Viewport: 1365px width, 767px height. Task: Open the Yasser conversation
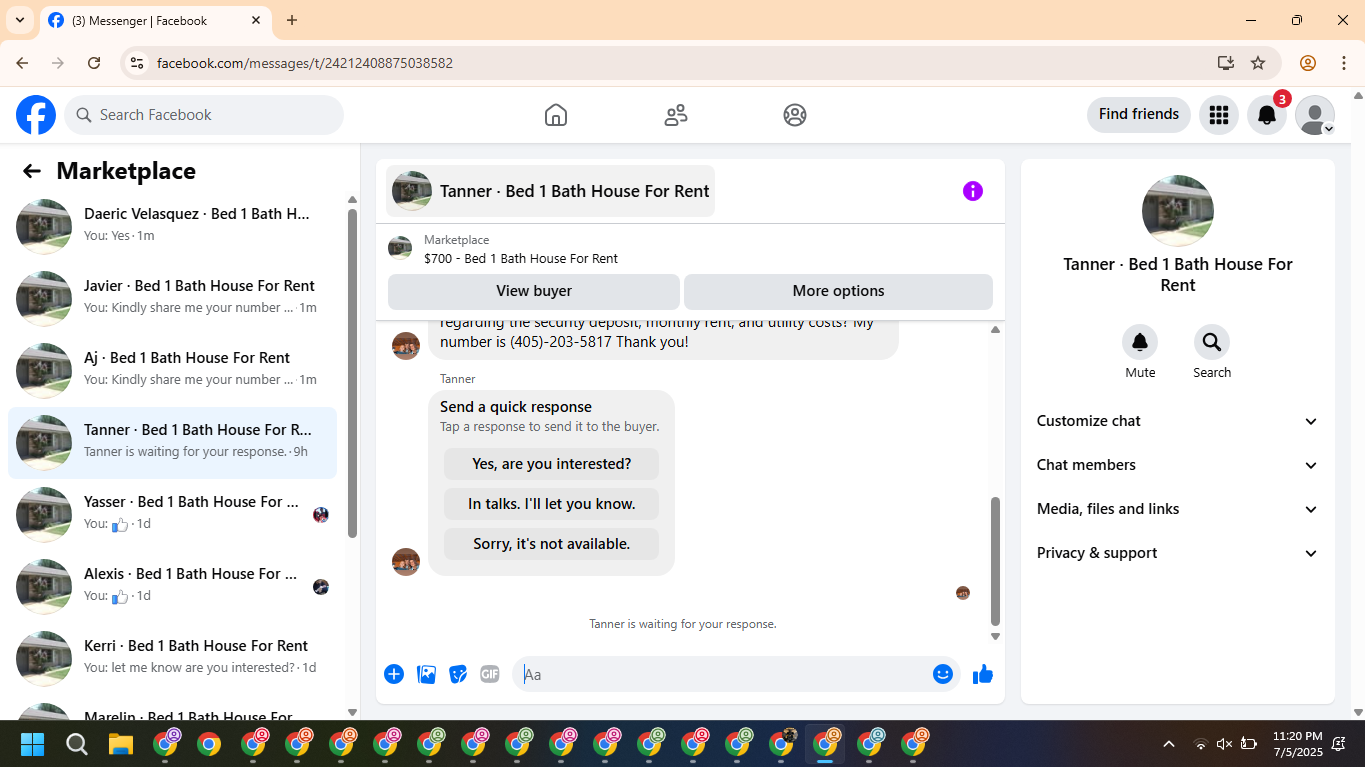click(x=172, y=514)
